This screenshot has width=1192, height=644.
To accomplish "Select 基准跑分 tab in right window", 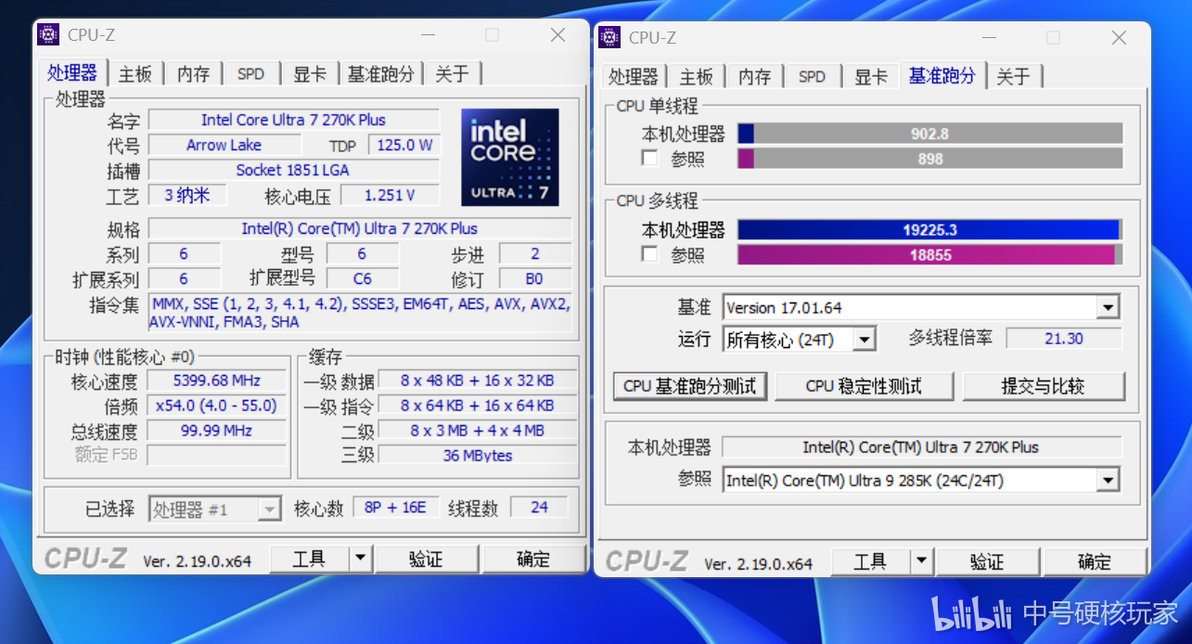I will [x=942, y=75].
